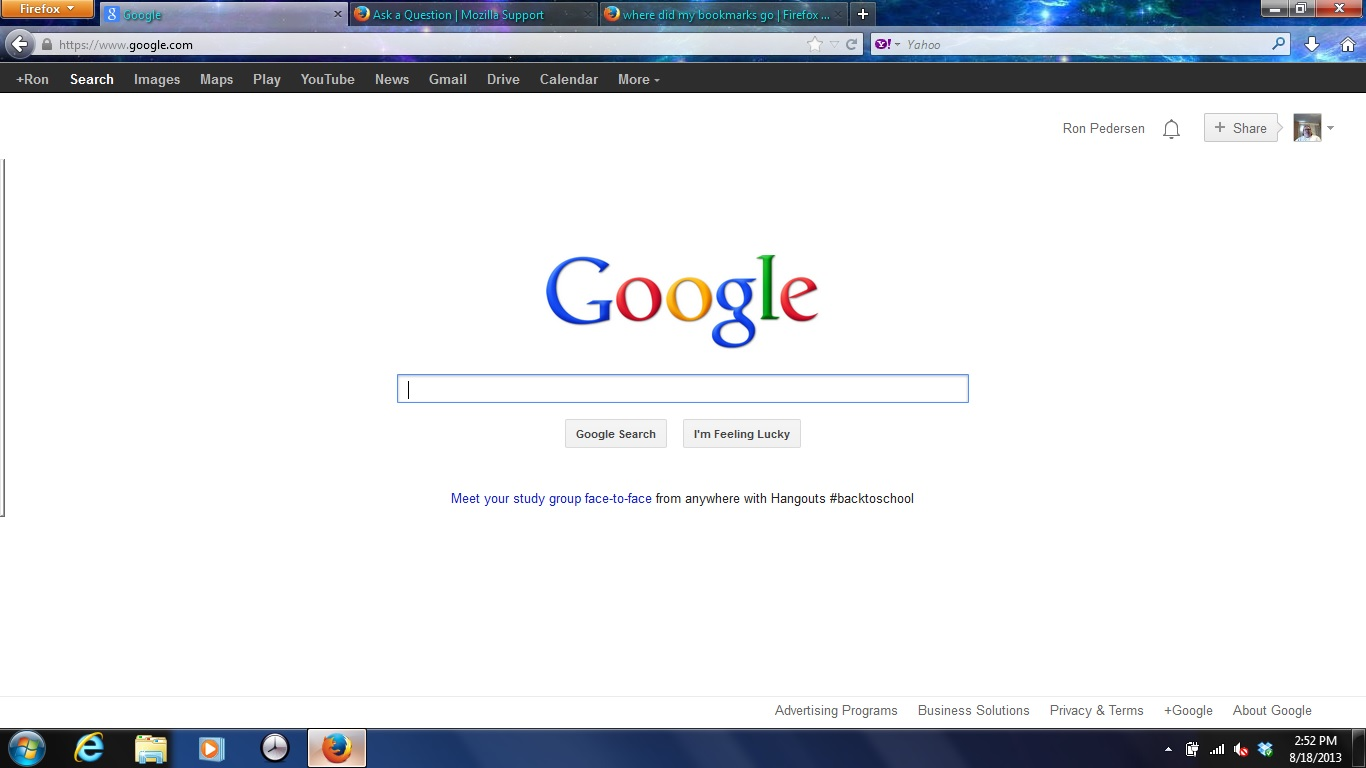Open the profile picture account menu
The image size is (1366, 768).
(x=1307, y=128)
